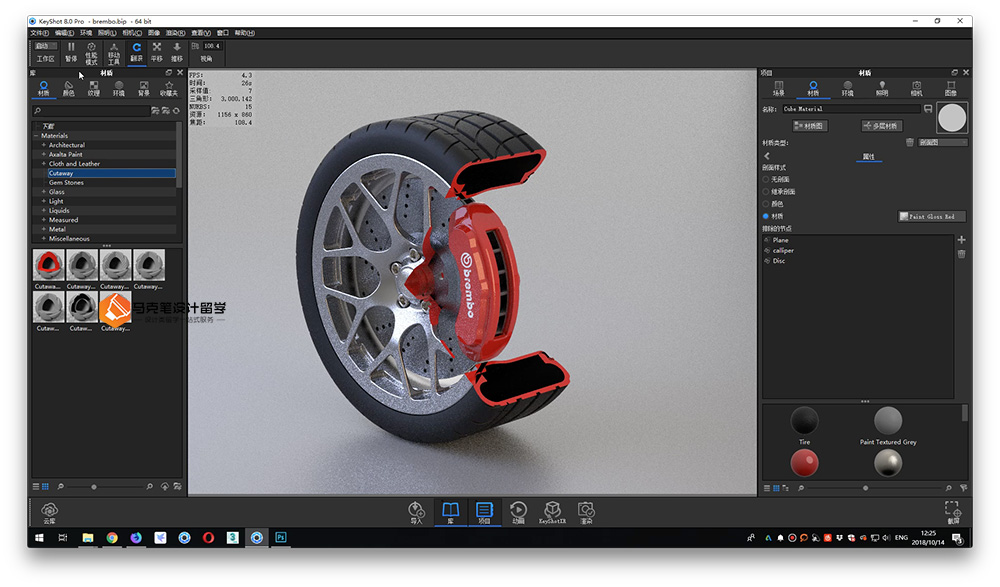Click the back arrow in material panel
Image resolution: width=1000 pixels, height=587 pixels.
(x=767, y=156)
